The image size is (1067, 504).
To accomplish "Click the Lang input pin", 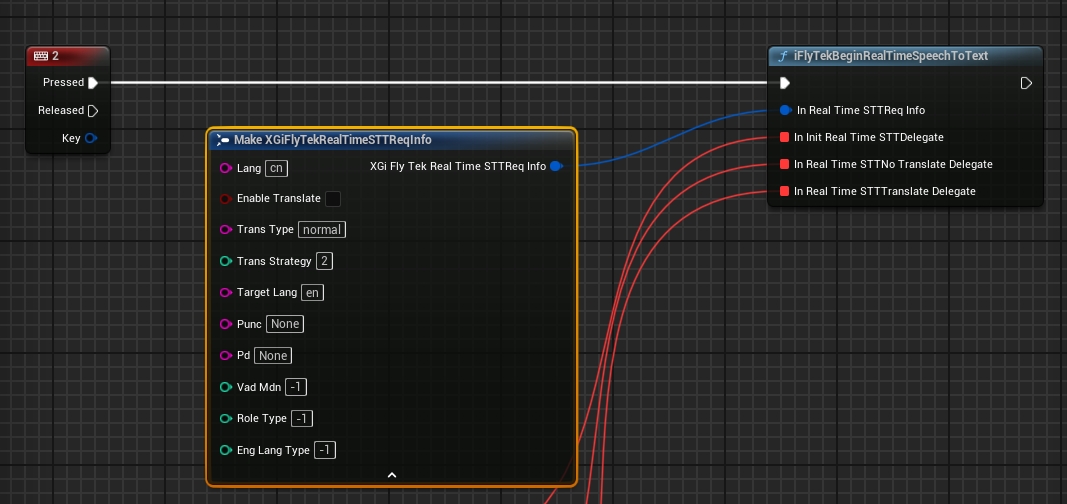I will (226, 168).
